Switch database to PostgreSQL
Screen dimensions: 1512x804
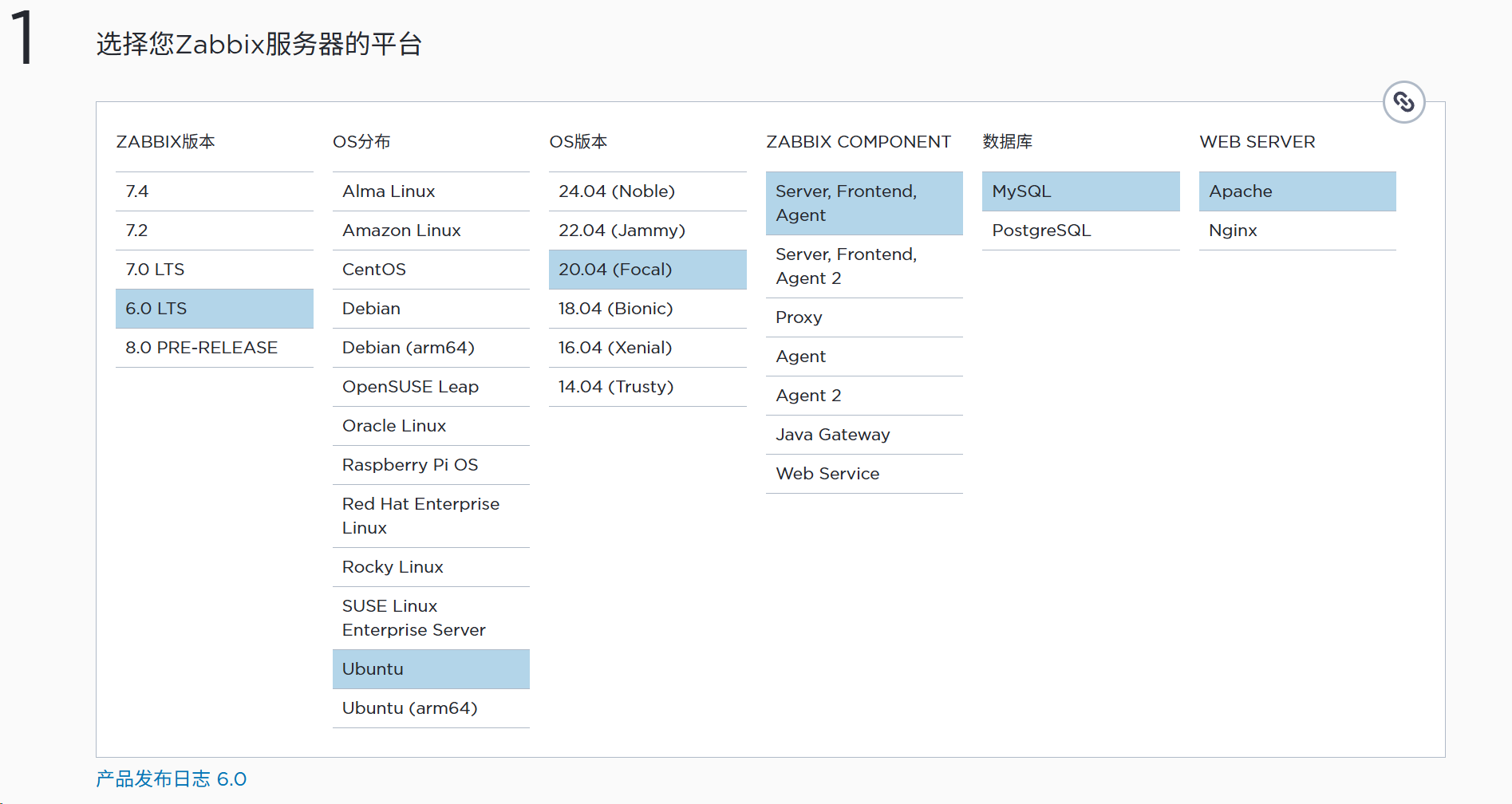tap(1080, 231)
